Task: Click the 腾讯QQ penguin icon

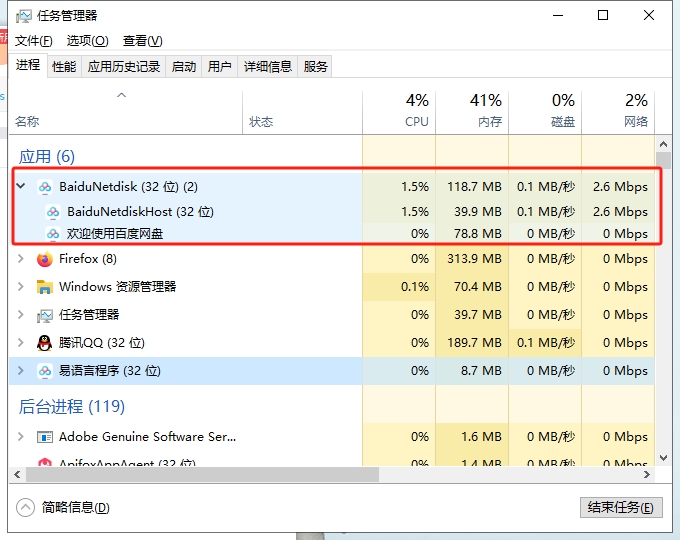Action: coord(44,343)
